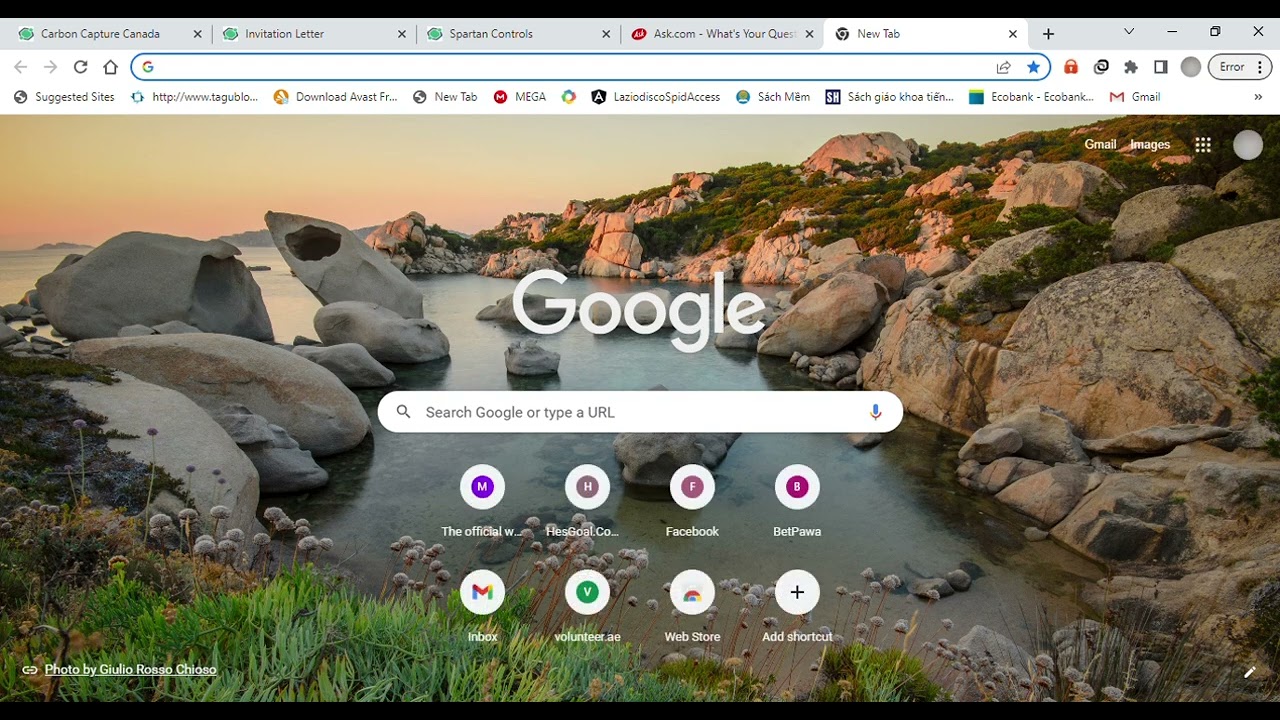The height and width of the screenshot is (720, 1280).
Task: Click the customize page pencil icon
Action: (1249, 672)
